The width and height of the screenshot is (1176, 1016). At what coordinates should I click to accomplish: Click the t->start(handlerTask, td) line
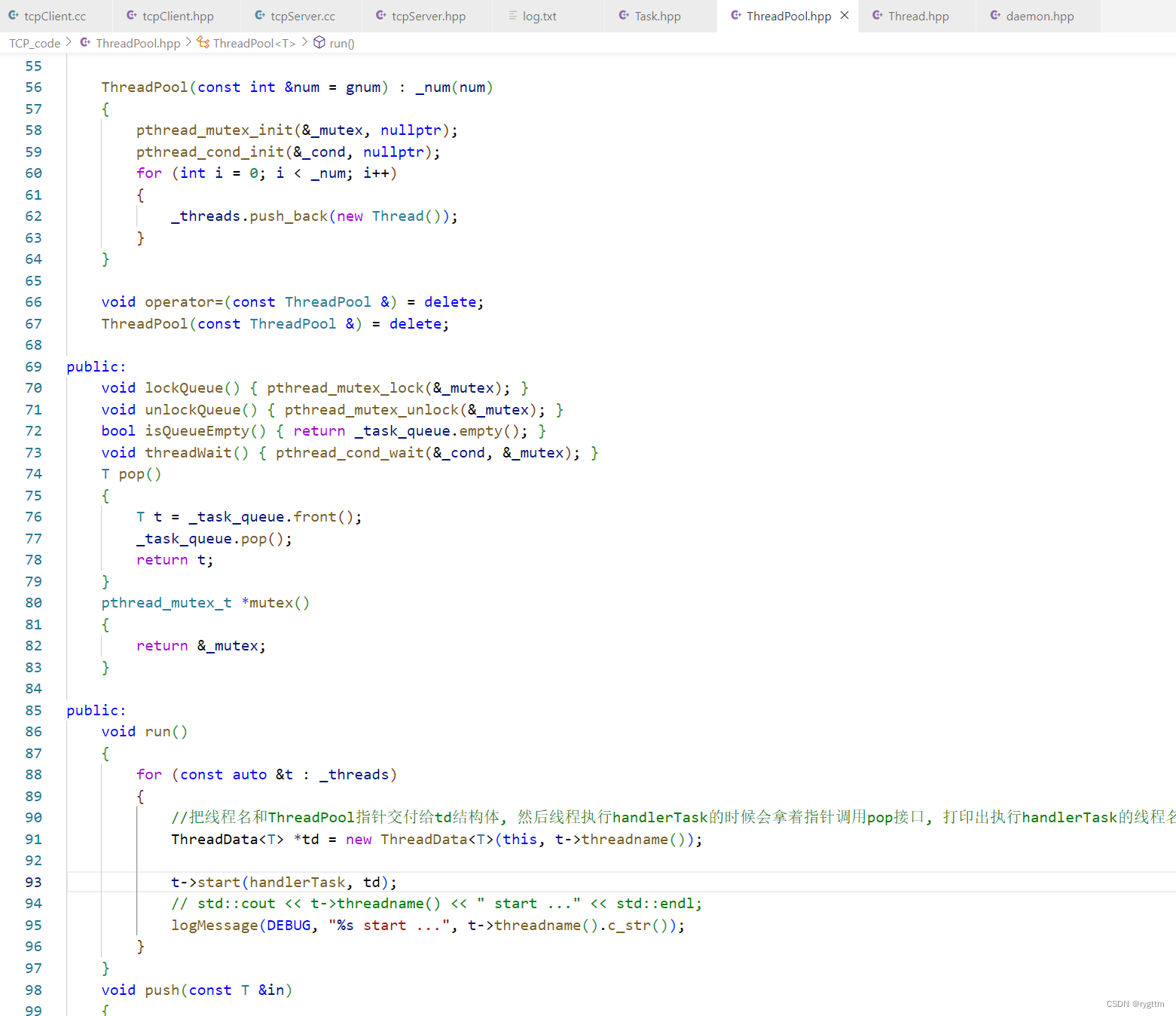click(283, 883)
